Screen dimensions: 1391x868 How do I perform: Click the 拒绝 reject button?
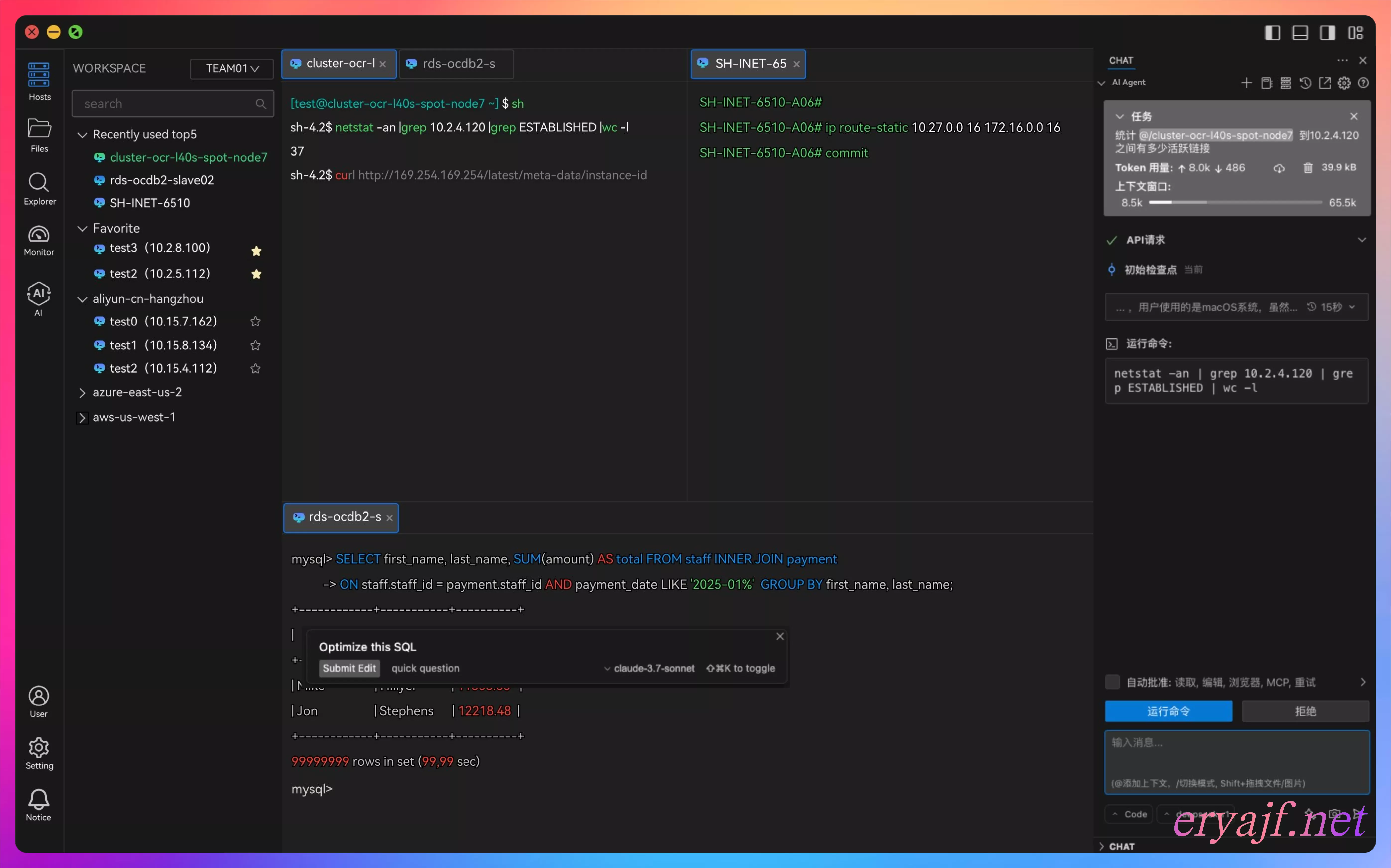tap(1305, 711)
